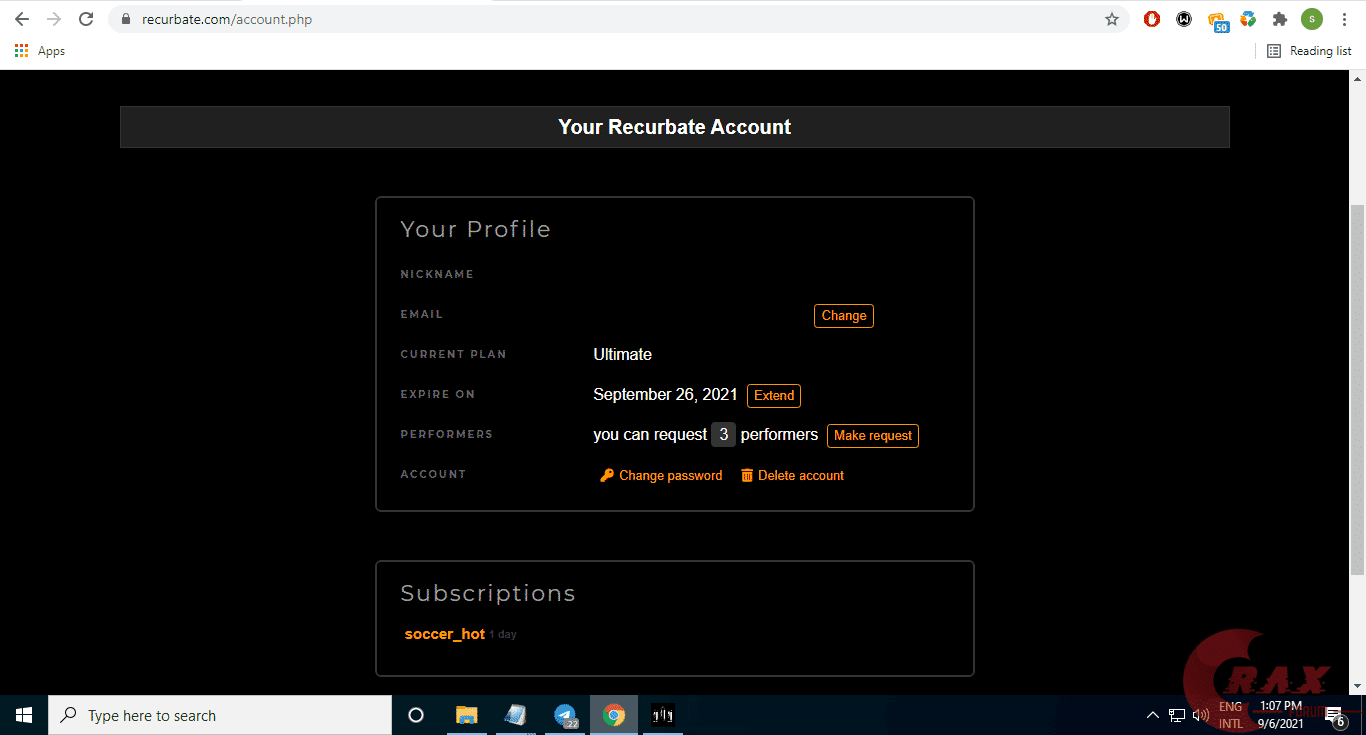Open the Extensions puzzle piece menu

[x=1279, y=18]
